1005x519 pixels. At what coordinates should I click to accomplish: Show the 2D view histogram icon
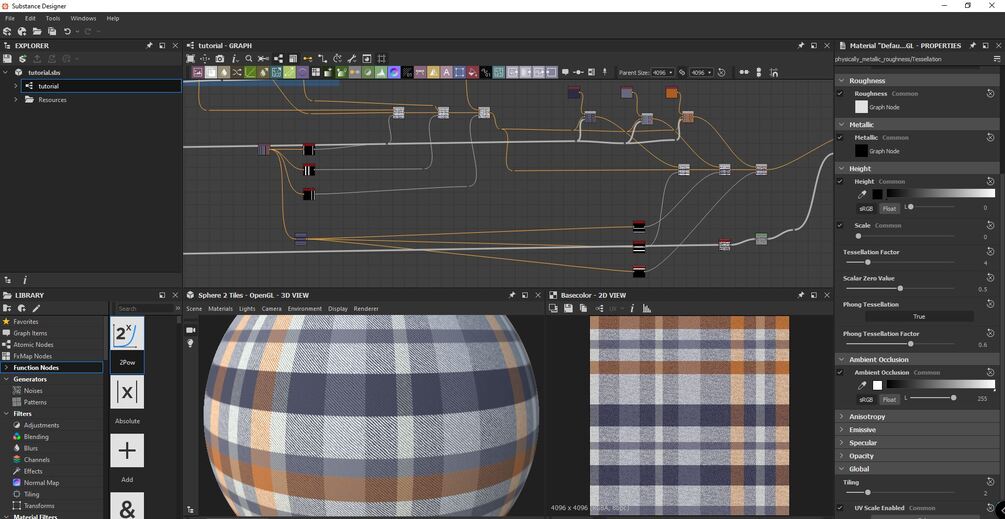point(647,308)
